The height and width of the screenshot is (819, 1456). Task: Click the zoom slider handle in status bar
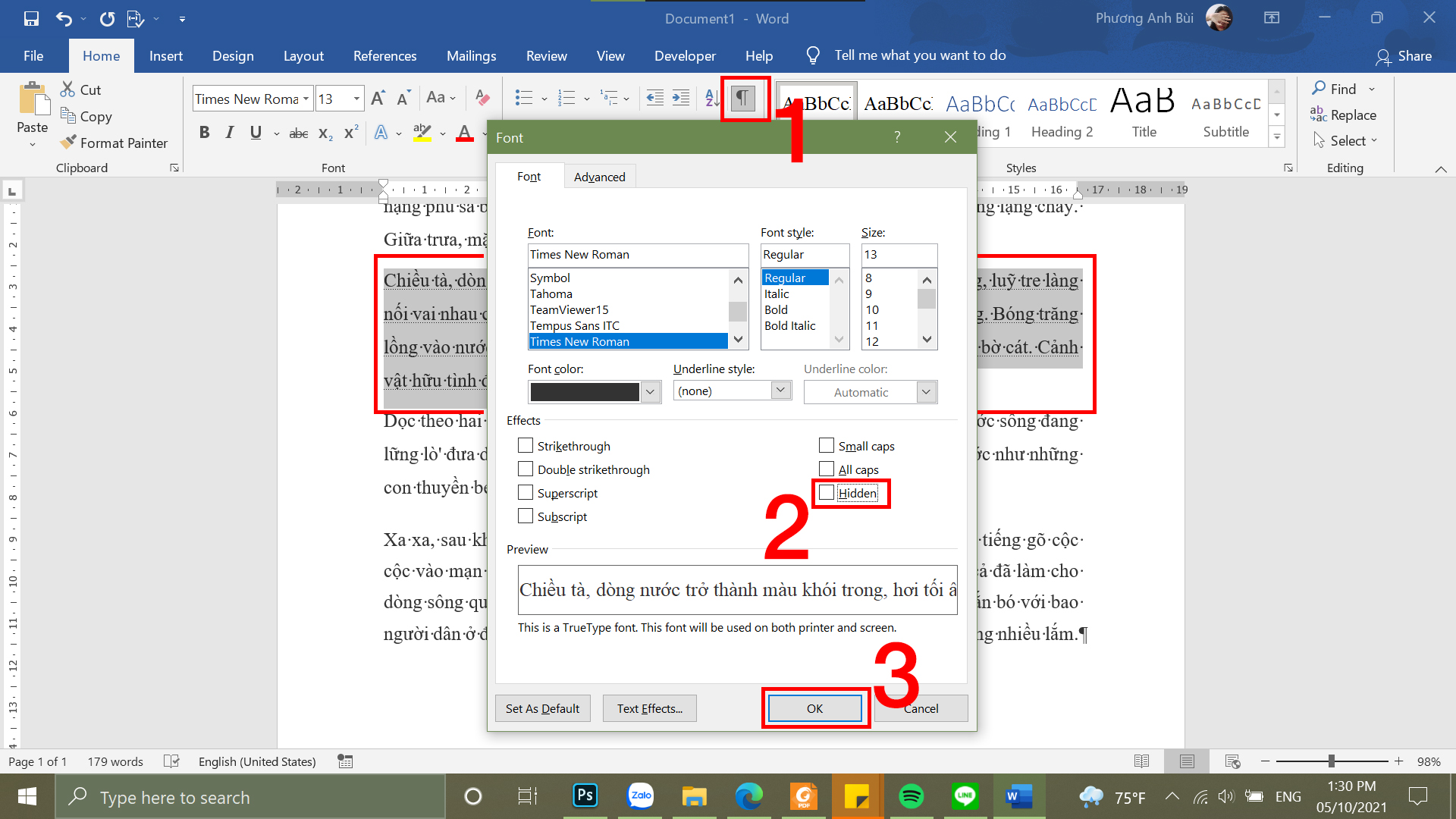1332,761
